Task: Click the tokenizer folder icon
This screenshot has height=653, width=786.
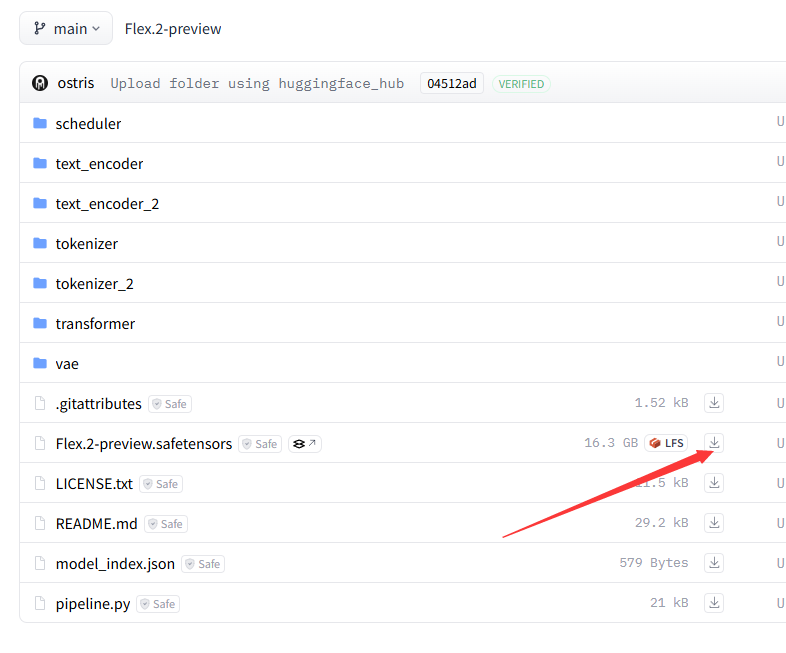Action: point(40,243)
